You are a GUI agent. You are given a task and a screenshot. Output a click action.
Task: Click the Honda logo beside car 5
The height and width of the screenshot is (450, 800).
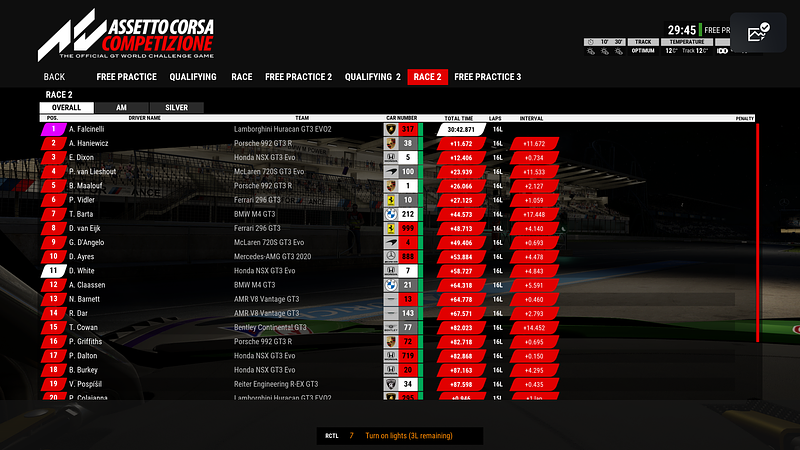[x=391, y=158]
